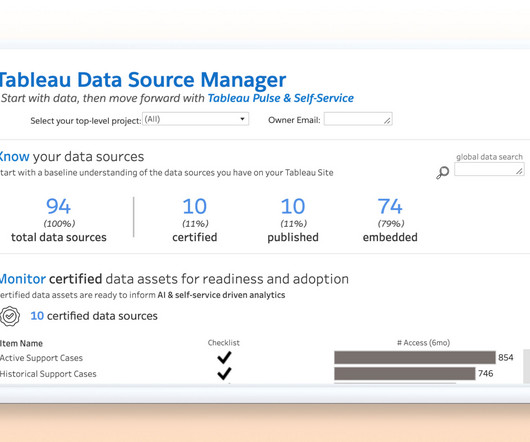The height and width of the screenshot is (442, 530).
Task: Click the checkmark for Active Support Cases
Action: coord(224,357)
